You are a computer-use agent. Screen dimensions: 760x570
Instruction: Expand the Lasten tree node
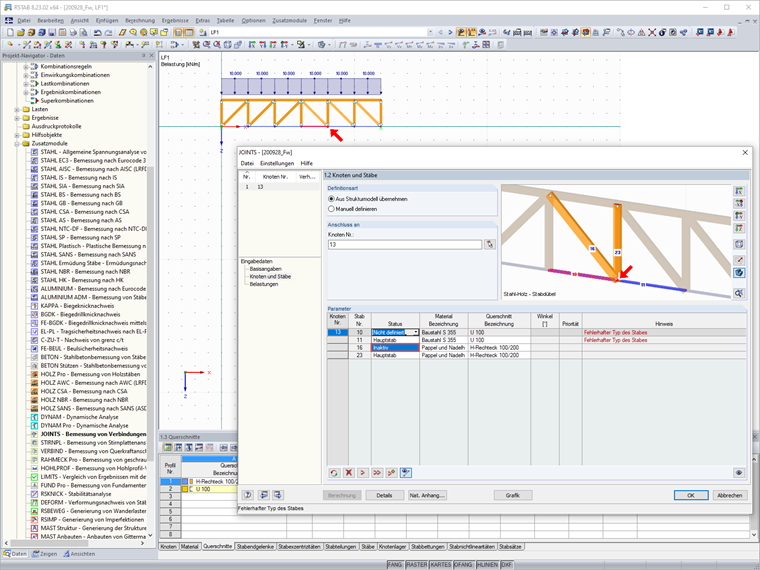tap(17, 109)
